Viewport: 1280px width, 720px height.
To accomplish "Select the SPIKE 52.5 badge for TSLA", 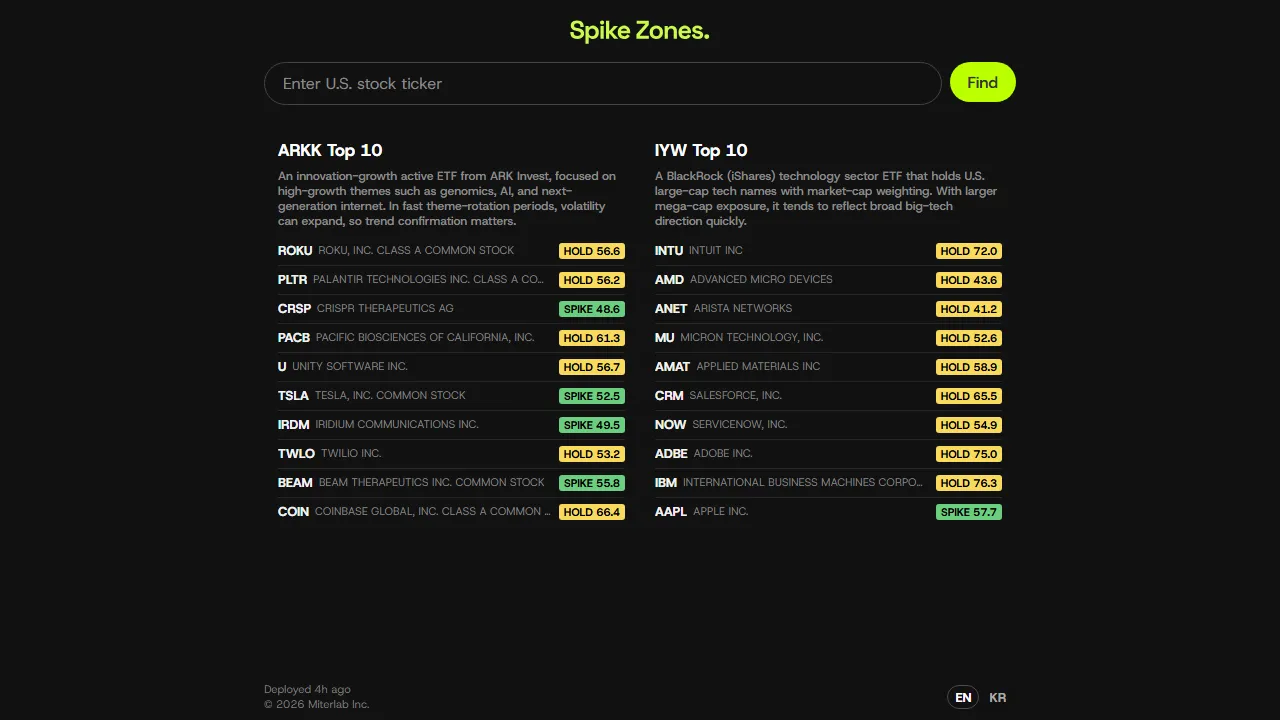I will tap(592, 396).
